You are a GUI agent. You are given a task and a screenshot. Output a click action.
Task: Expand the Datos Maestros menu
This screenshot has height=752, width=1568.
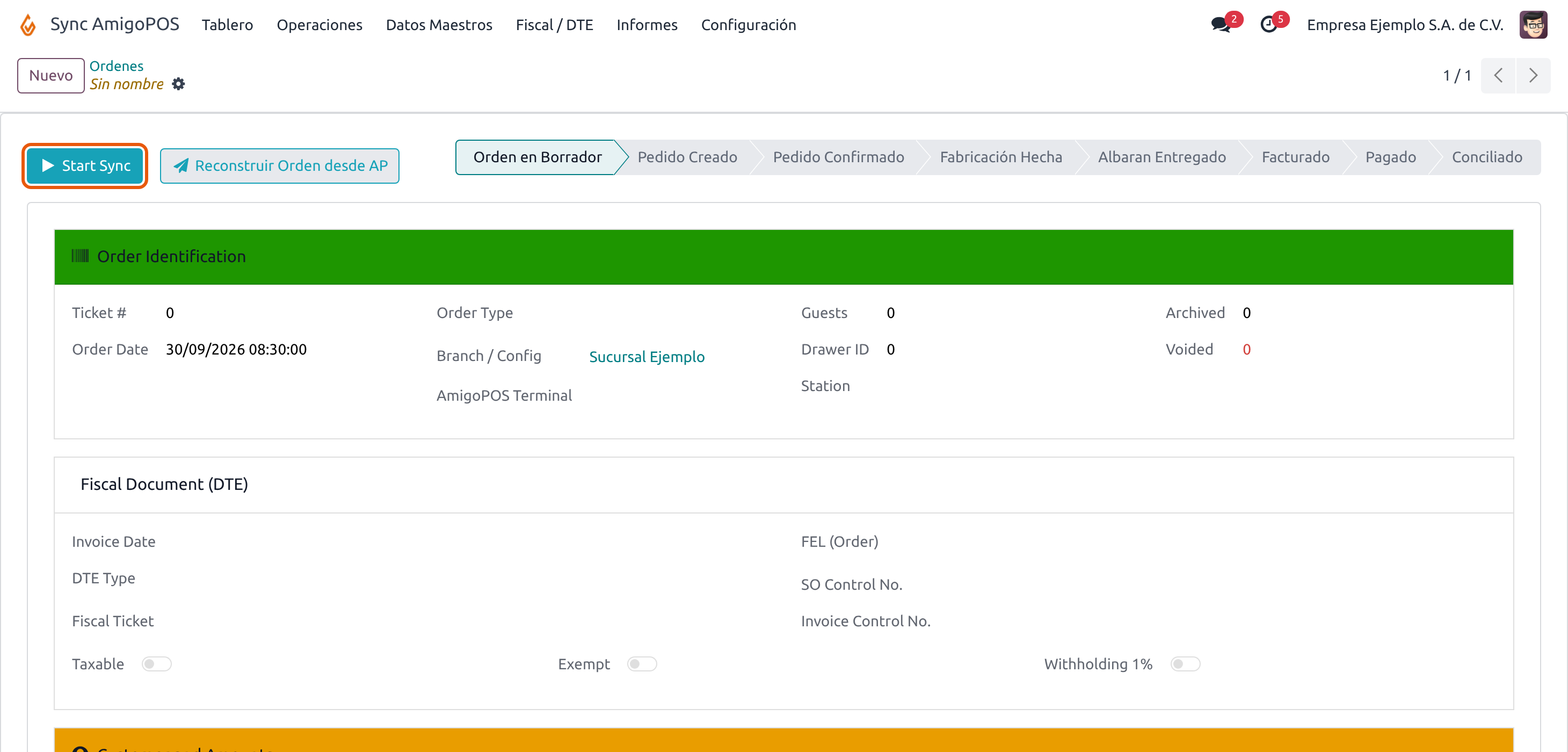pos(439,25)
